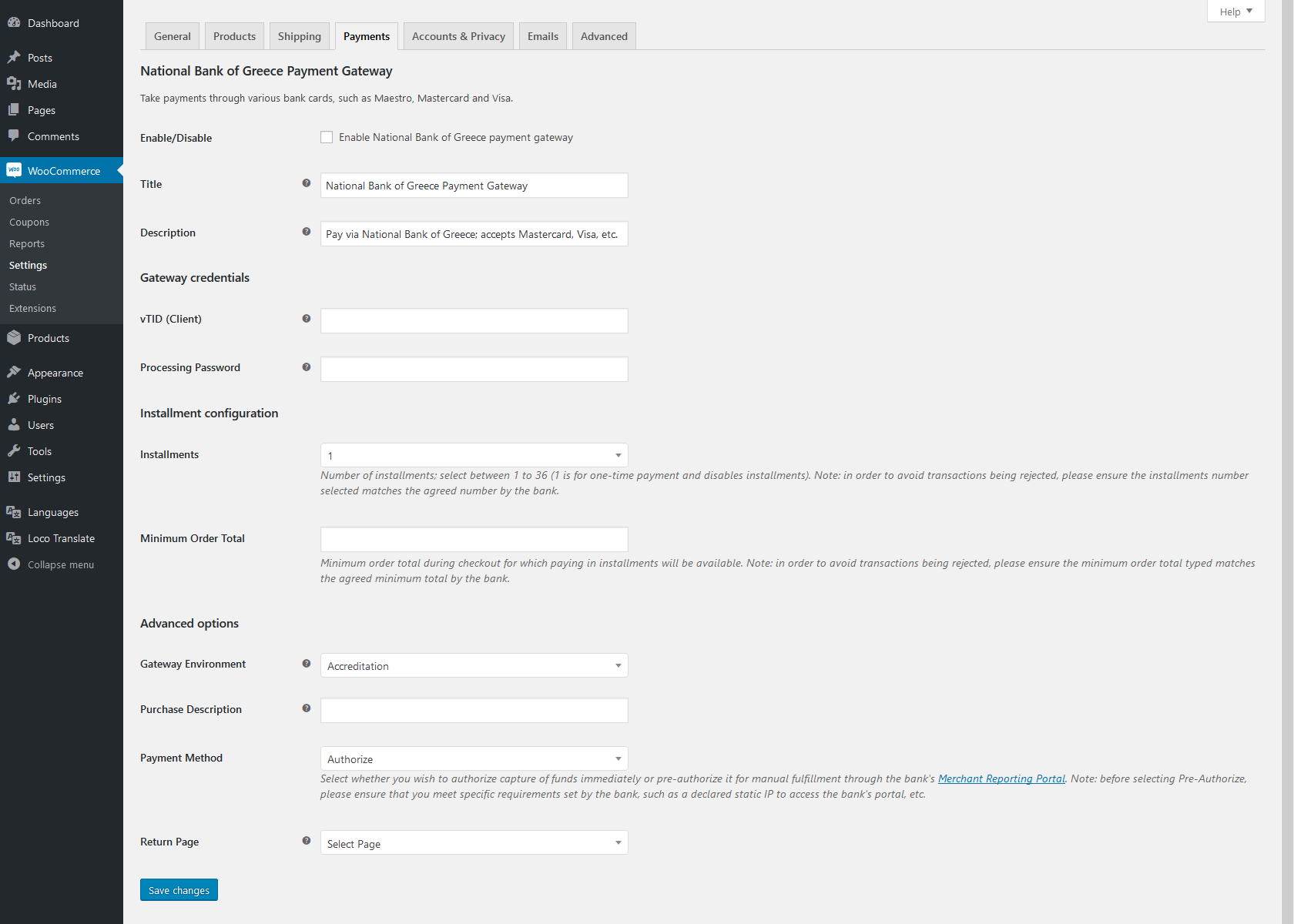
Task: Click the Processing Password help icon
Action: pyautogui.click(x=307, y=367)
